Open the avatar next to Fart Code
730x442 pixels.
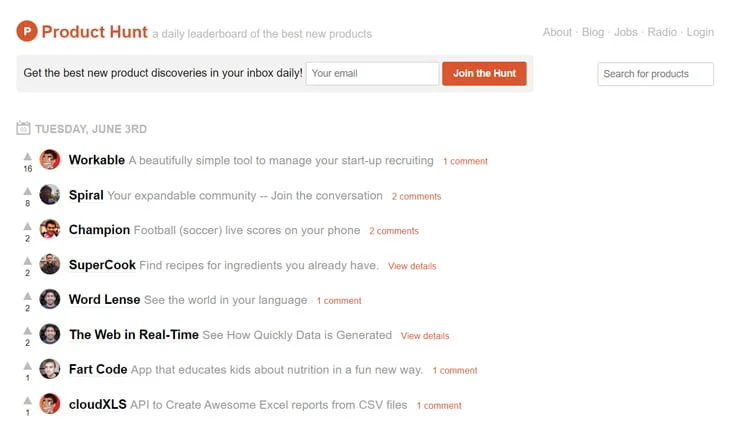tap(50, 369)
